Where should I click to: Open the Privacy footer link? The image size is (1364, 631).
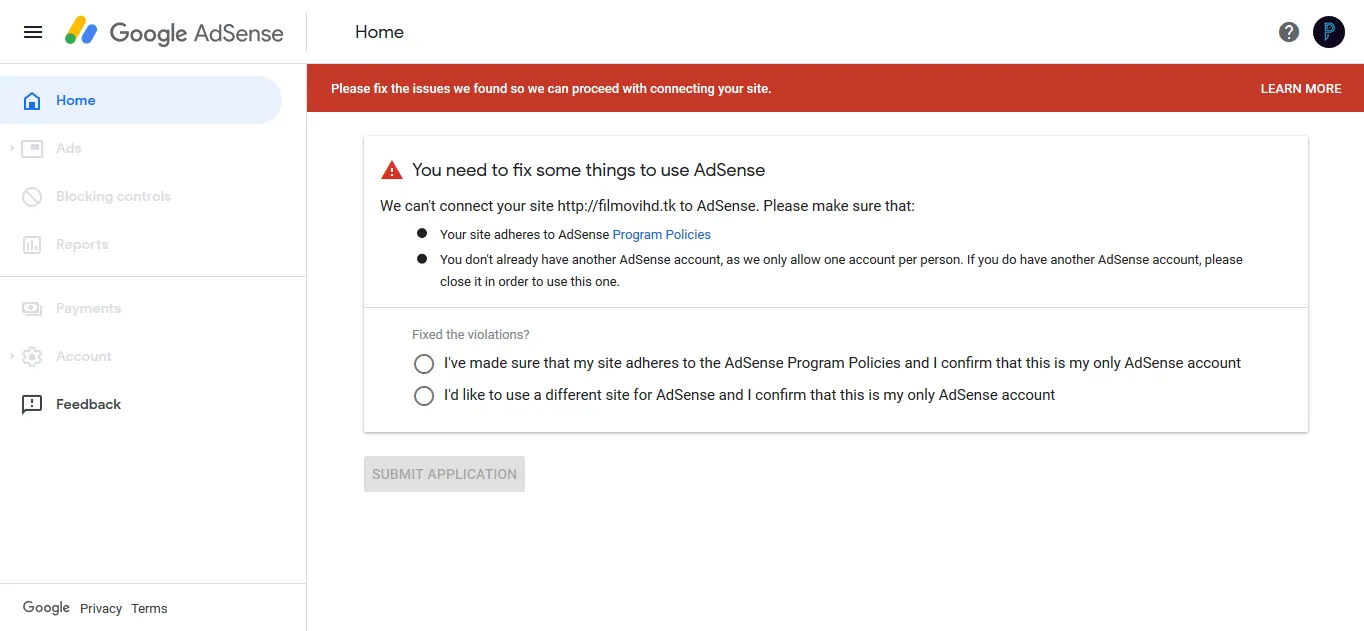point(101,609)
